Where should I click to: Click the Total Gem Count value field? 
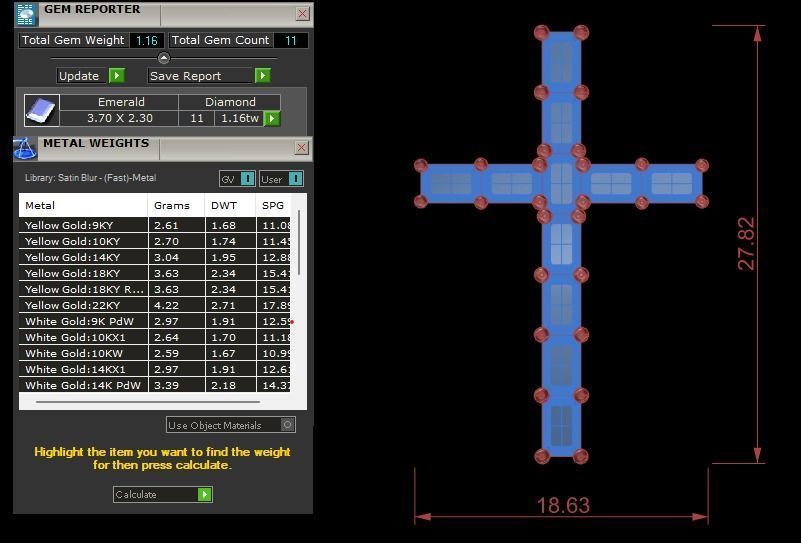point(291,40)
